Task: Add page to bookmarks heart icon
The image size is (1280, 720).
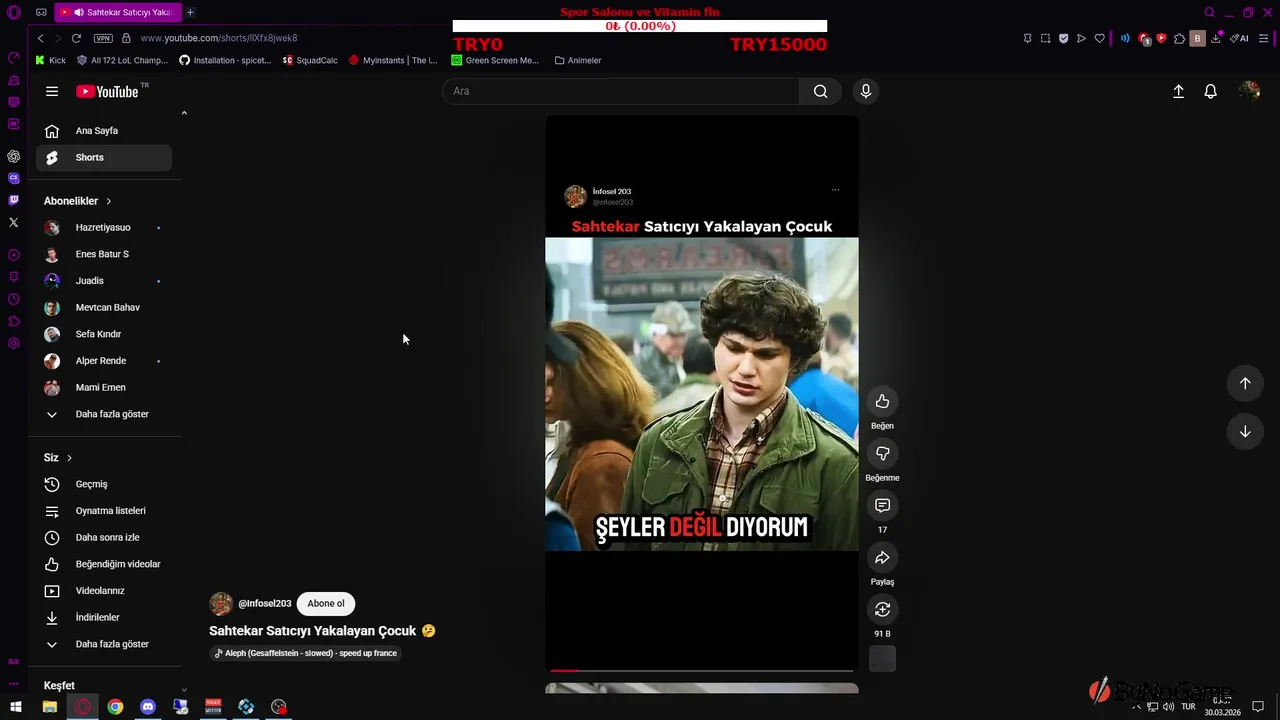Action: pos(1099,38)
